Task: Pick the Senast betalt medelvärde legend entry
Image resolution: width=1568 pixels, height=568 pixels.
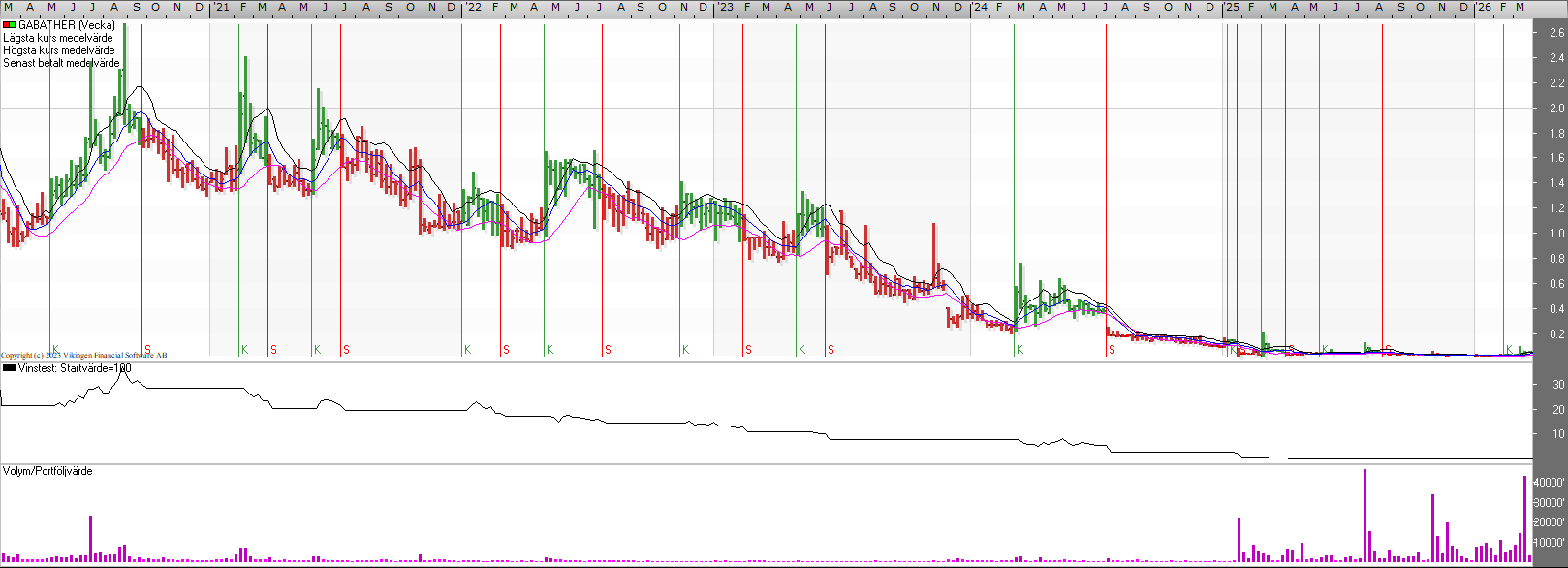Action: [x=61, y=63]
